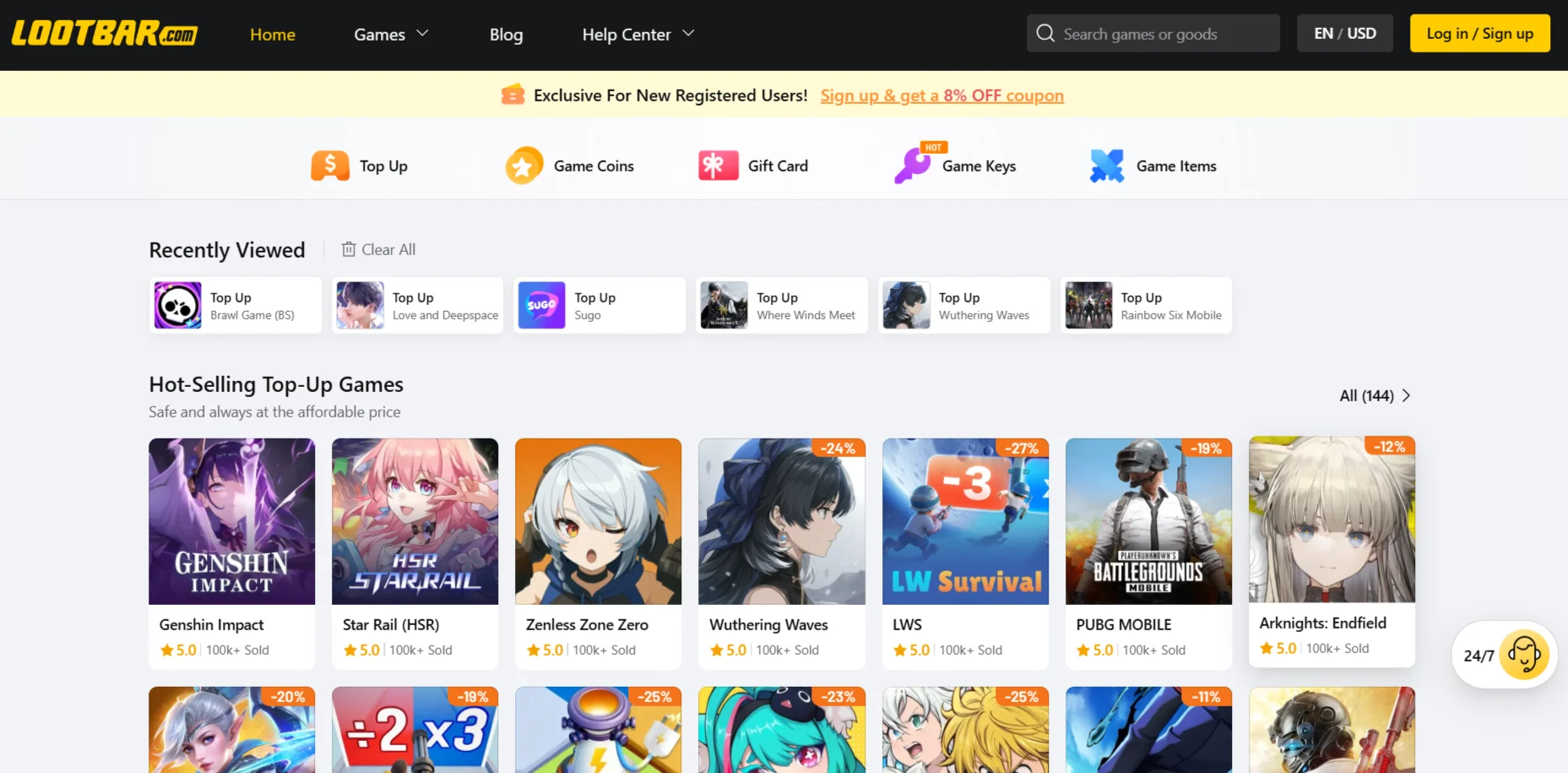Focus the Search games or goods field
Viewport: 1568px width, 773px height.
[1153, 34]
